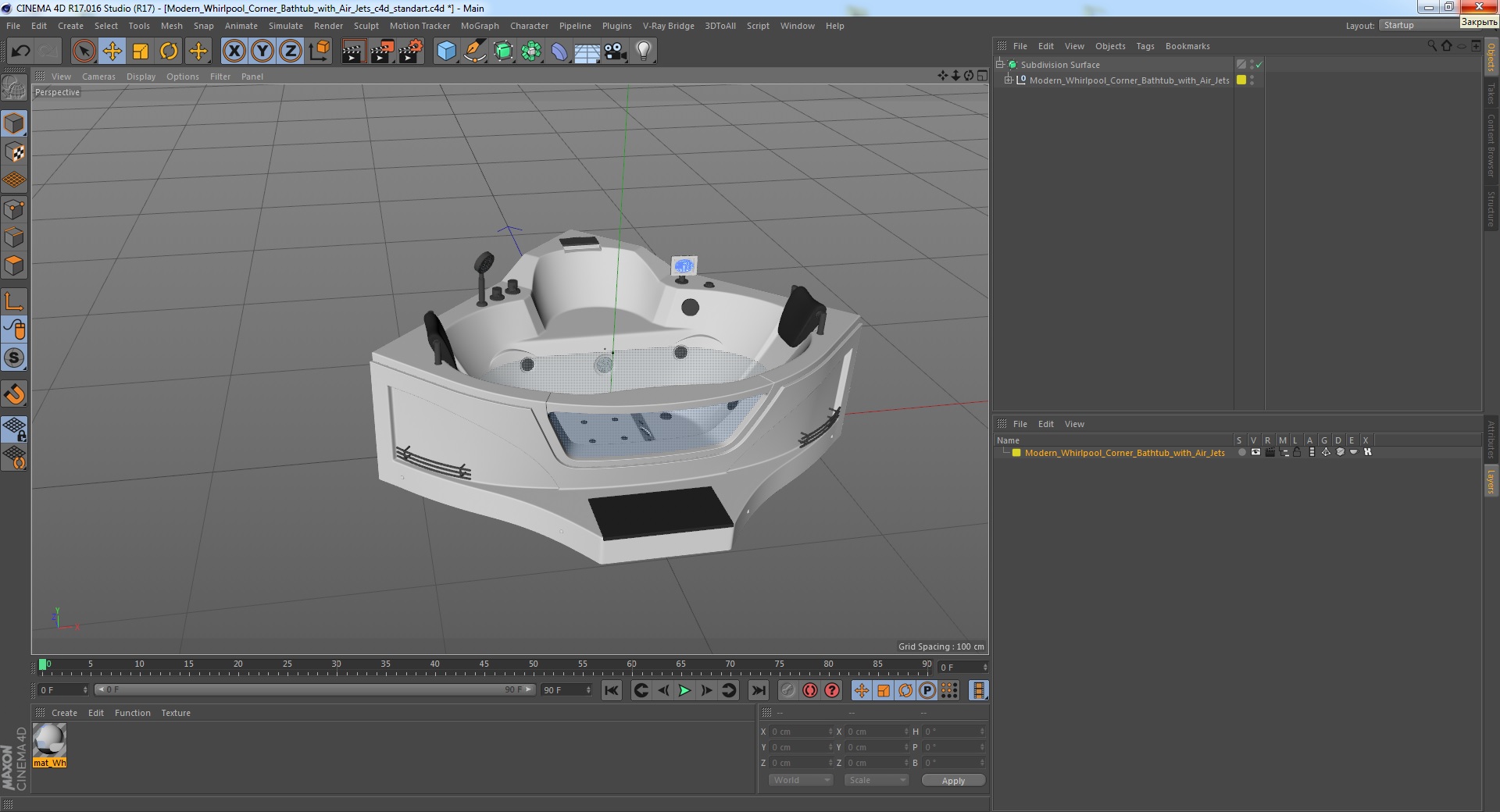Open the Deformer objects icon
This screenshot has height=812, width=1500.
tap(559, 52)
